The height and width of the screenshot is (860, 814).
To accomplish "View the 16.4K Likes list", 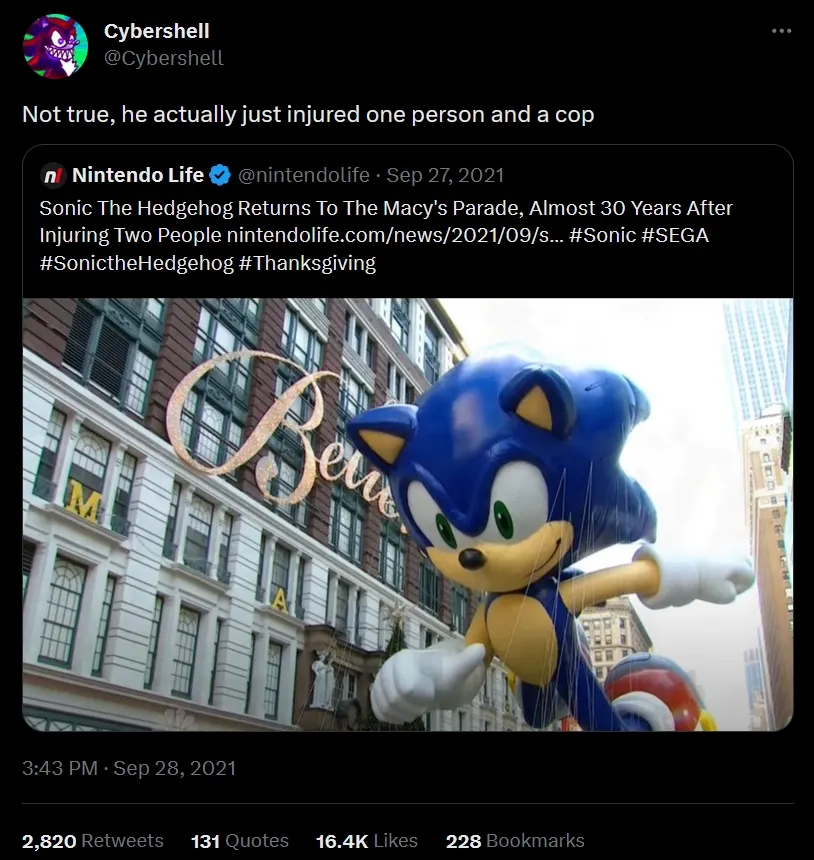I will pos(366,840).
